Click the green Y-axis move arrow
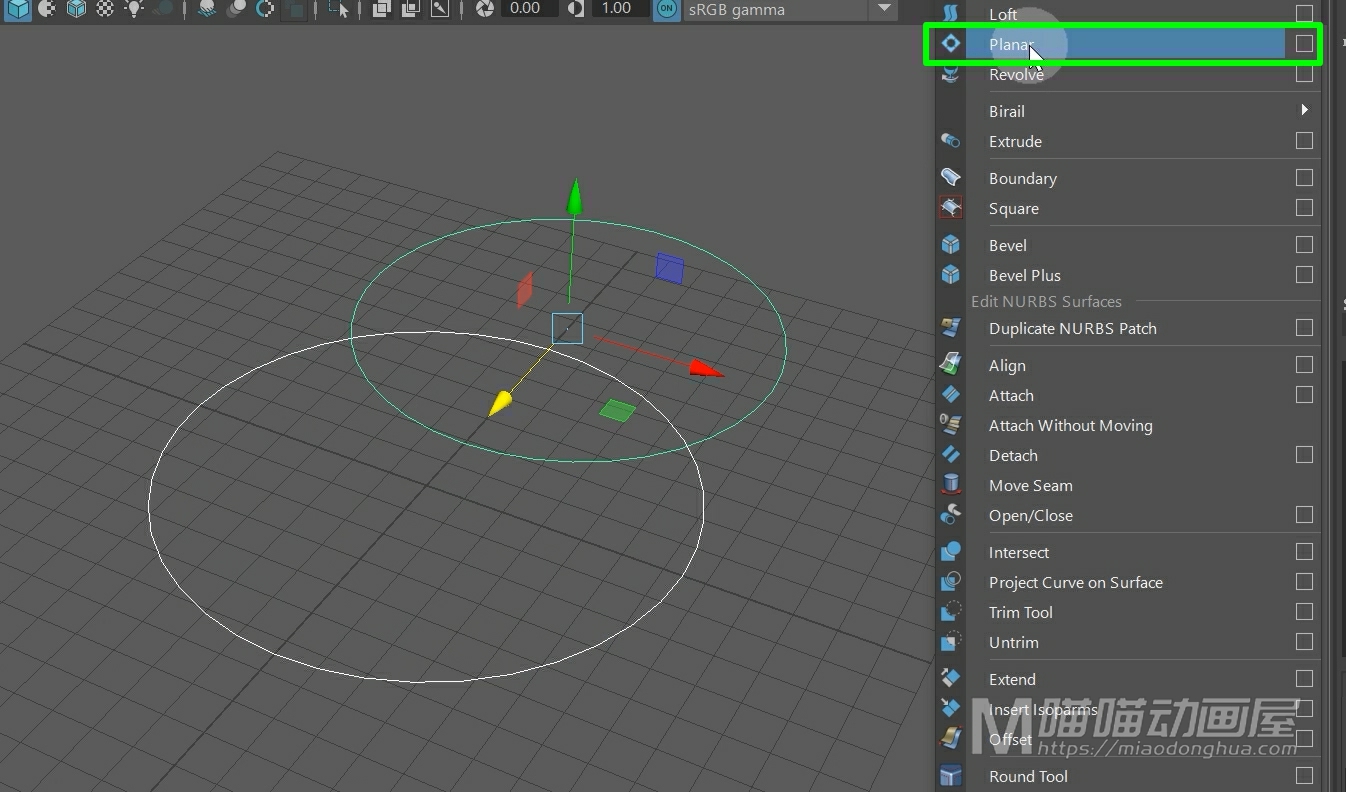 574,197
